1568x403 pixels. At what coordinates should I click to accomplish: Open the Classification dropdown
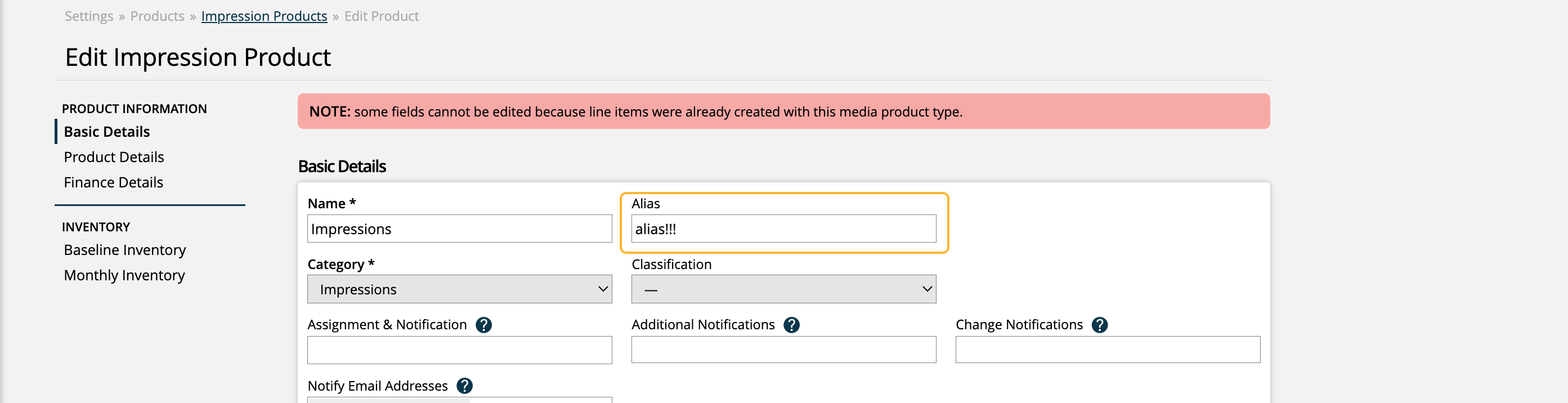[783, 290]
